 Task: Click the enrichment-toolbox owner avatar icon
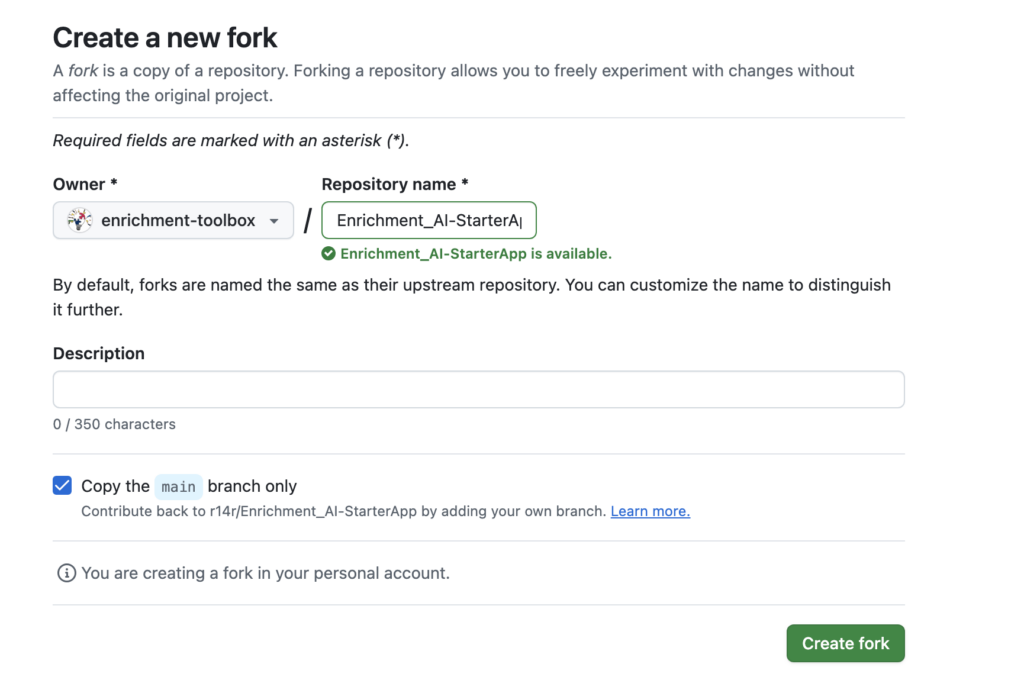point(80,220)
